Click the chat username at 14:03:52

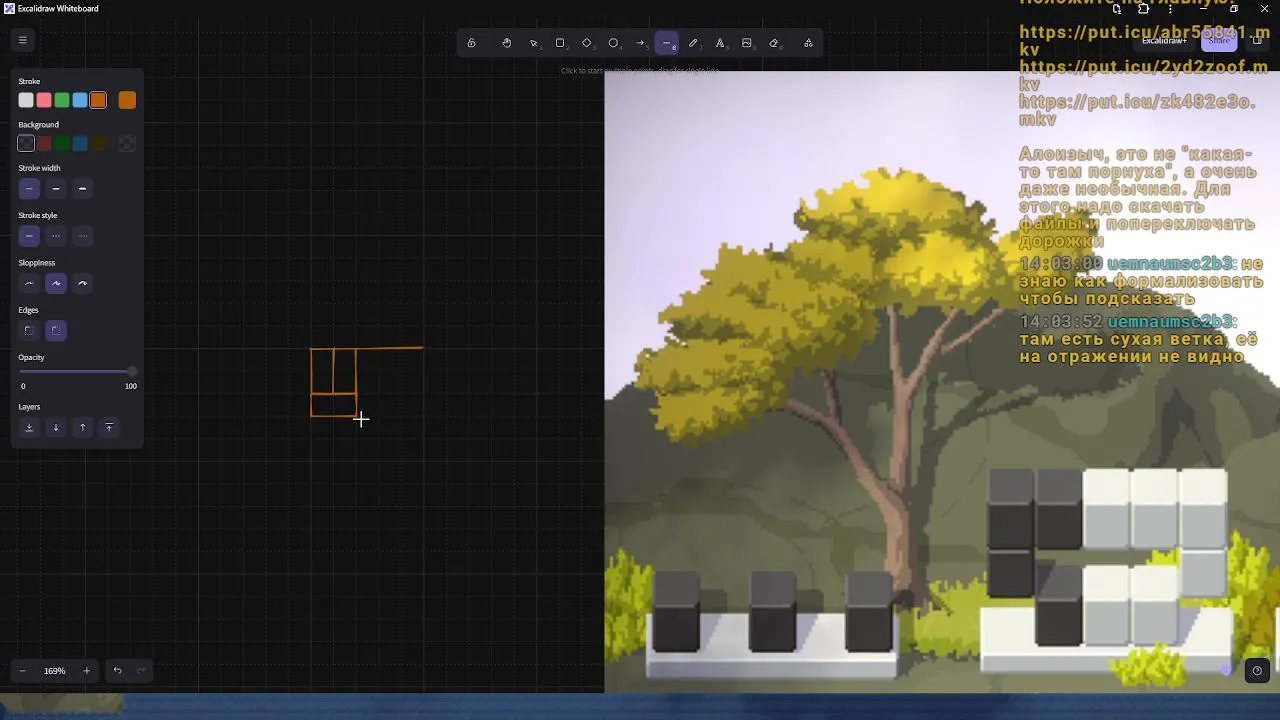pyautogui.click(x=1171, y=322)
